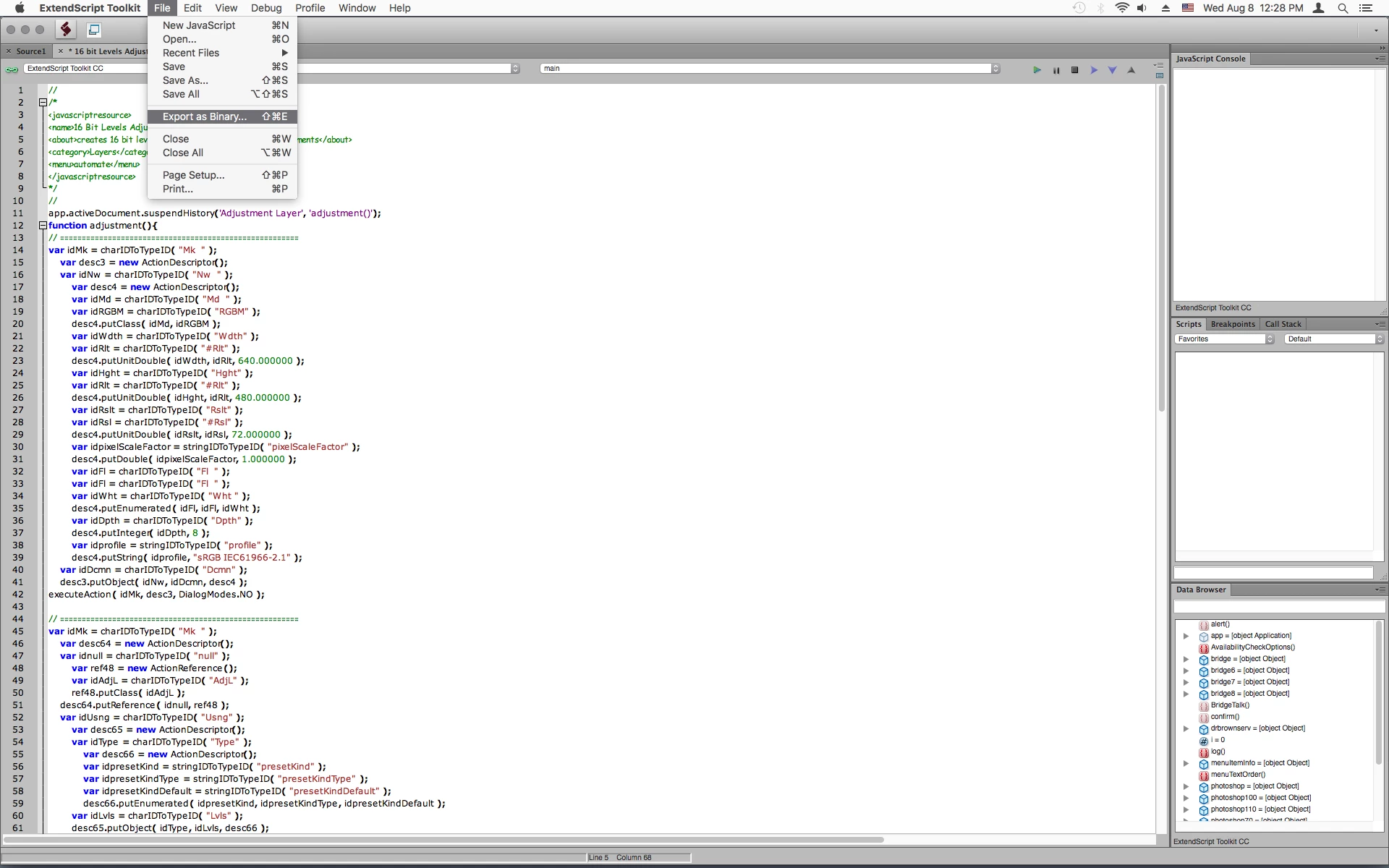Click the Step Out debug arrow
1389x868 pixels.
[x=1131, y=70]
